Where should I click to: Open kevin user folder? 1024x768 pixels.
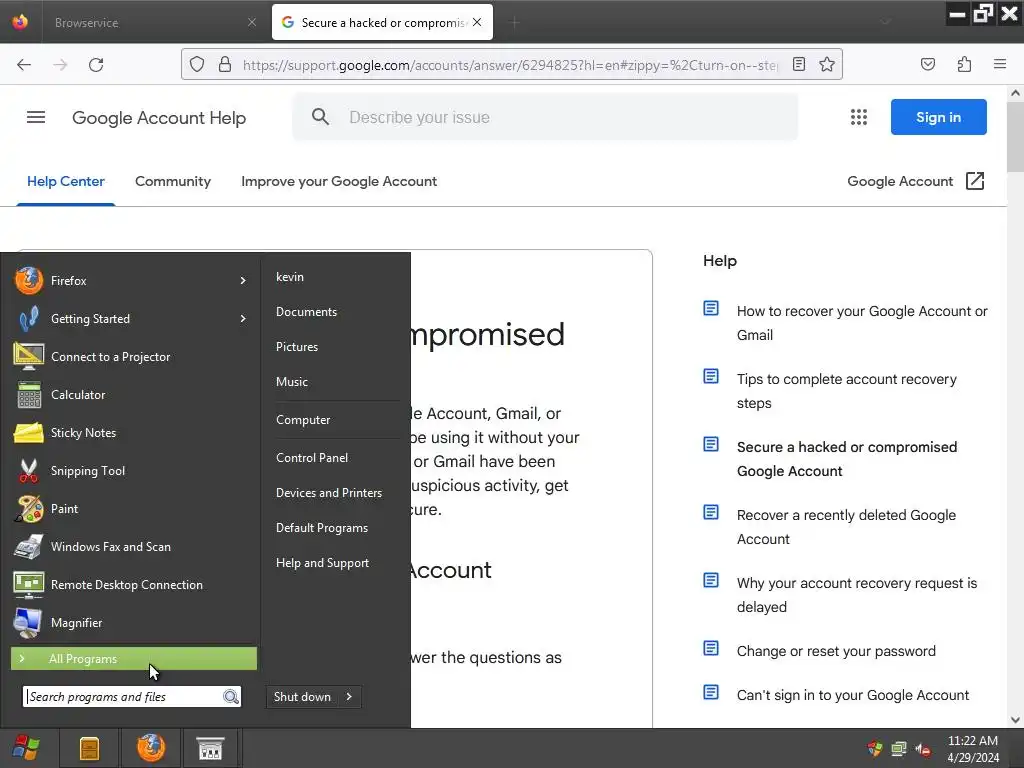(x=290, y=277)
